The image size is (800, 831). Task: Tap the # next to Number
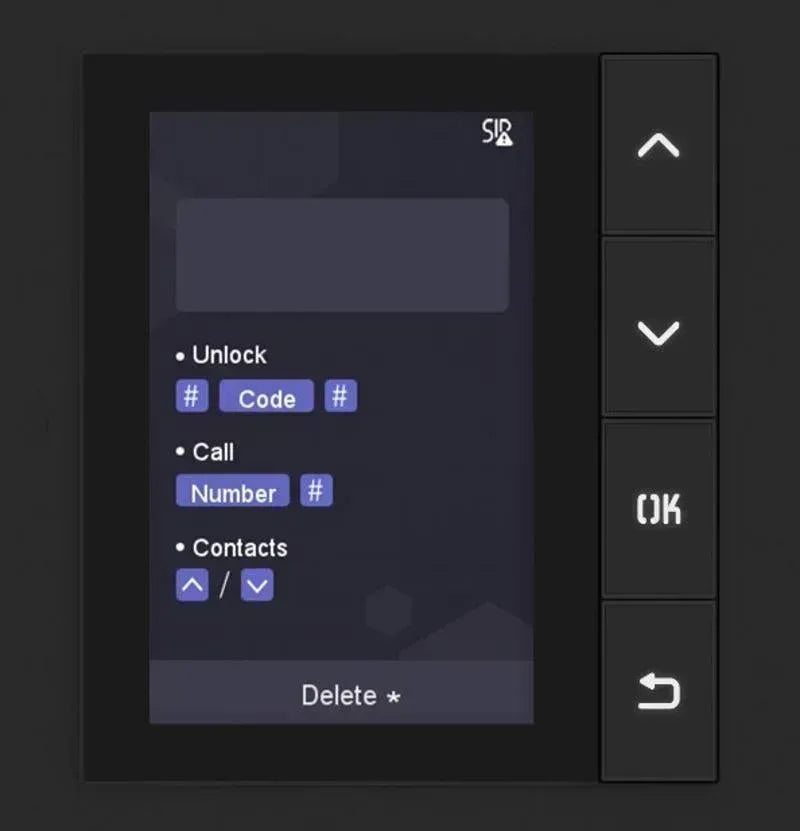pos(316,491)
